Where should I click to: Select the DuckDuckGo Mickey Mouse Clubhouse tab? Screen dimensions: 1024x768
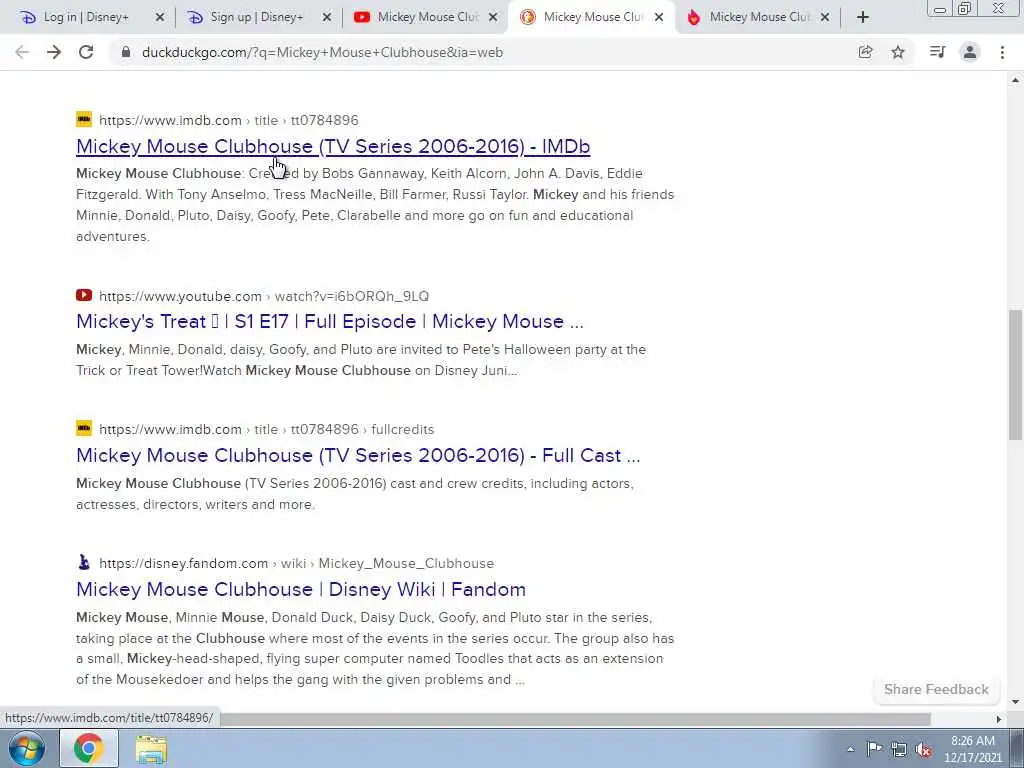591,18
